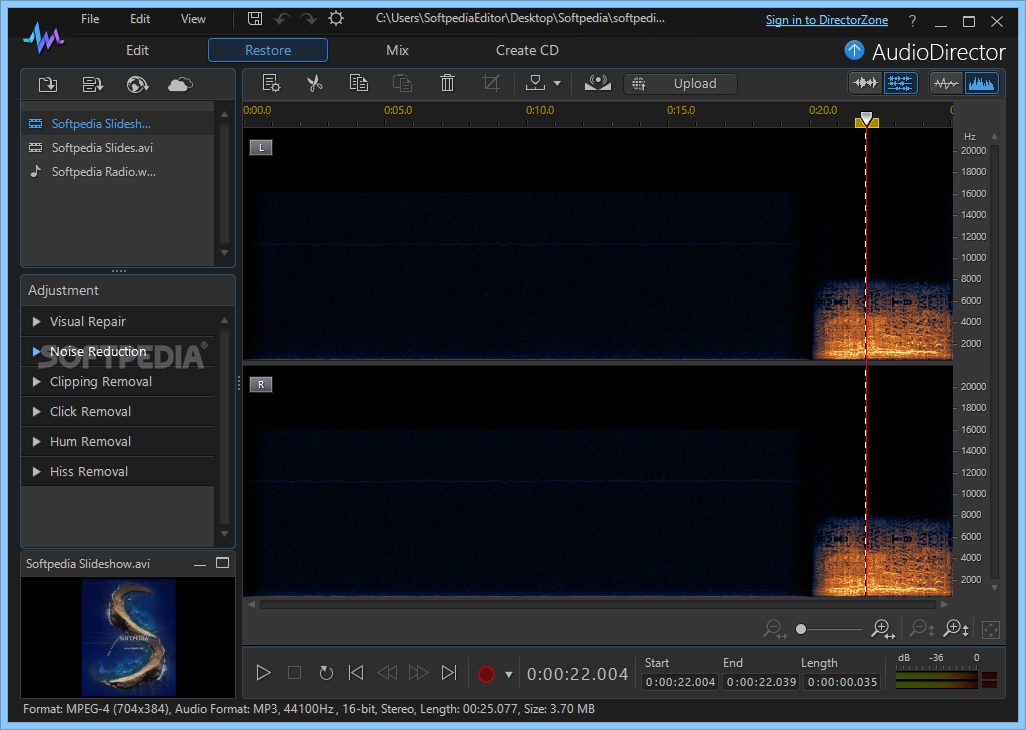Click the AudioDirector logo icon
The height and width of the screenshot is (730, 1026).
[44, 38]
